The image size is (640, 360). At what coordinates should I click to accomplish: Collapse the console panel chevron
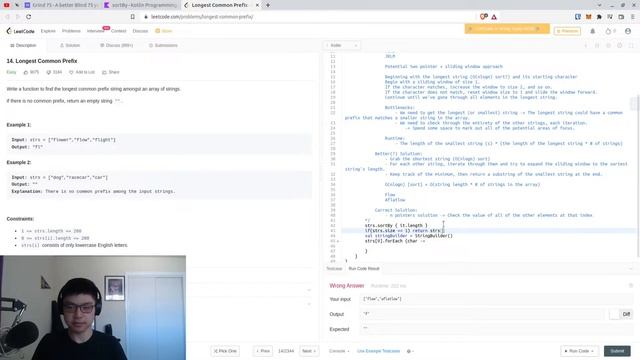pyautogui.click(x=631, y=269)
